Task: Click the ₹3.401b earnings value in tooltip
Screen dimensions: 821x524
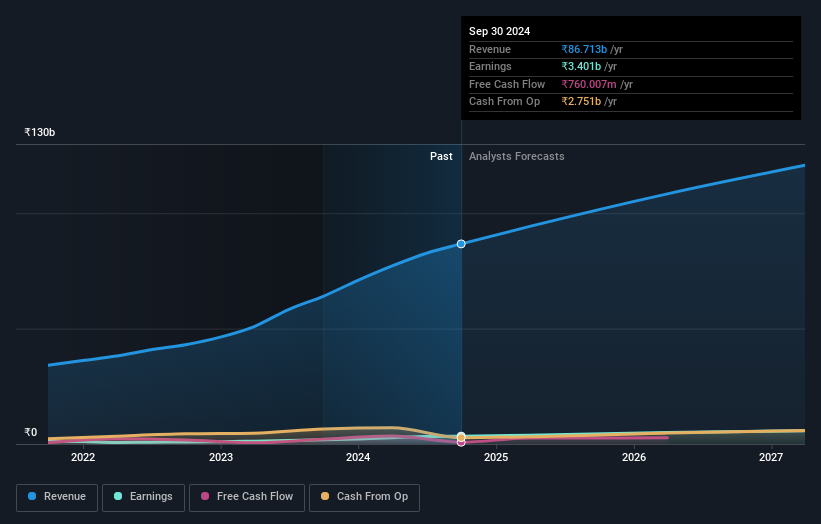Action: pos(581,66)
